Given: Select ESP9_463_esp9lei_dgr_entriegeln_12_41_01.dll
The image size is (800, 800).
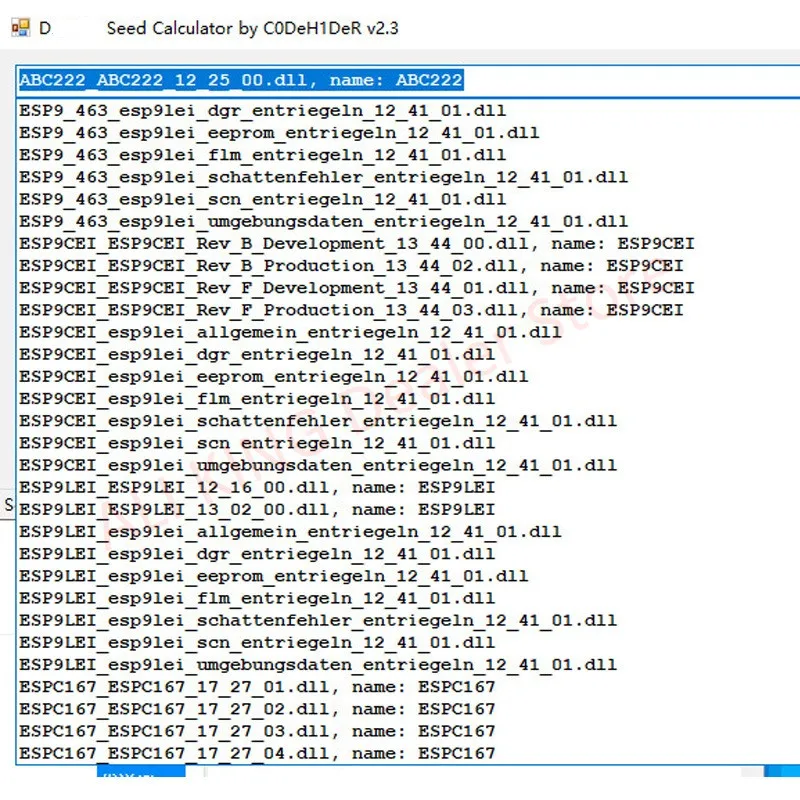Looking at the screenshot, I should coord(263,111).
